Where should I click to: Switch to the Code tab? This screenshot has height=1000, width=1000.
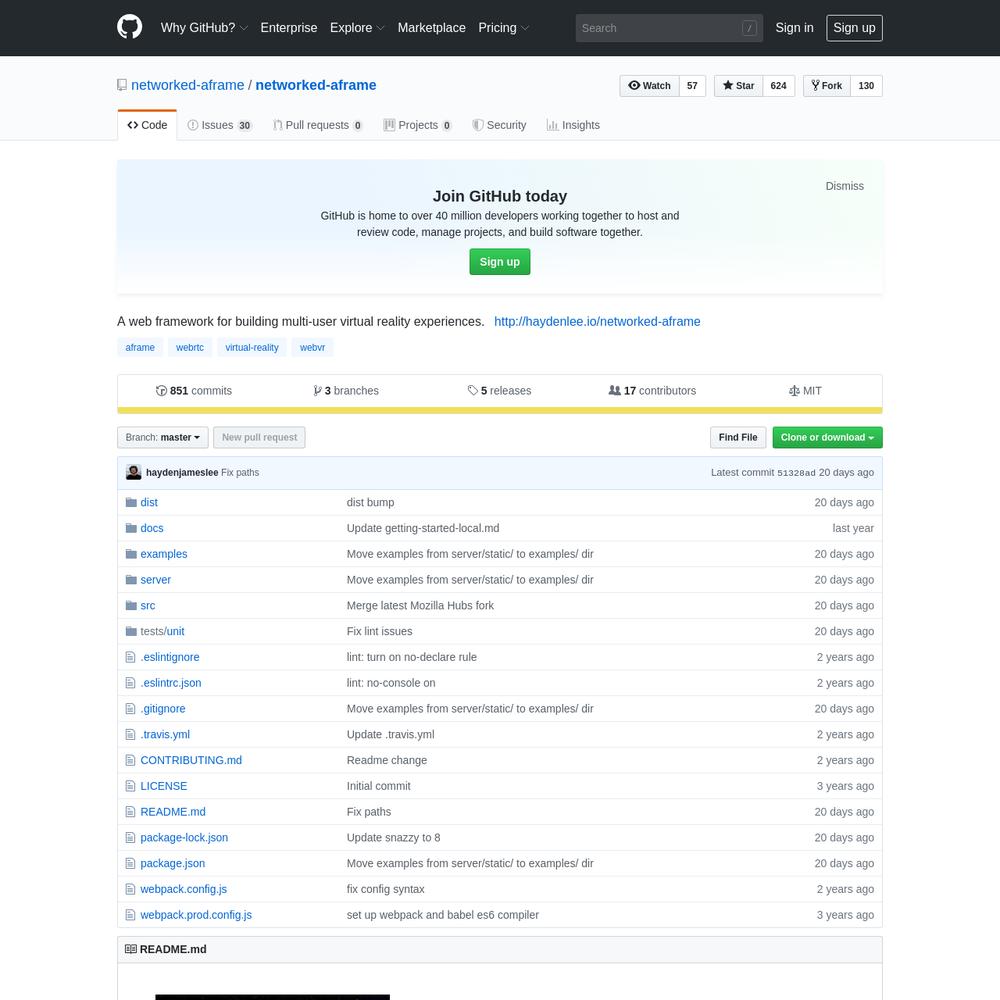[x=147, y=125]
